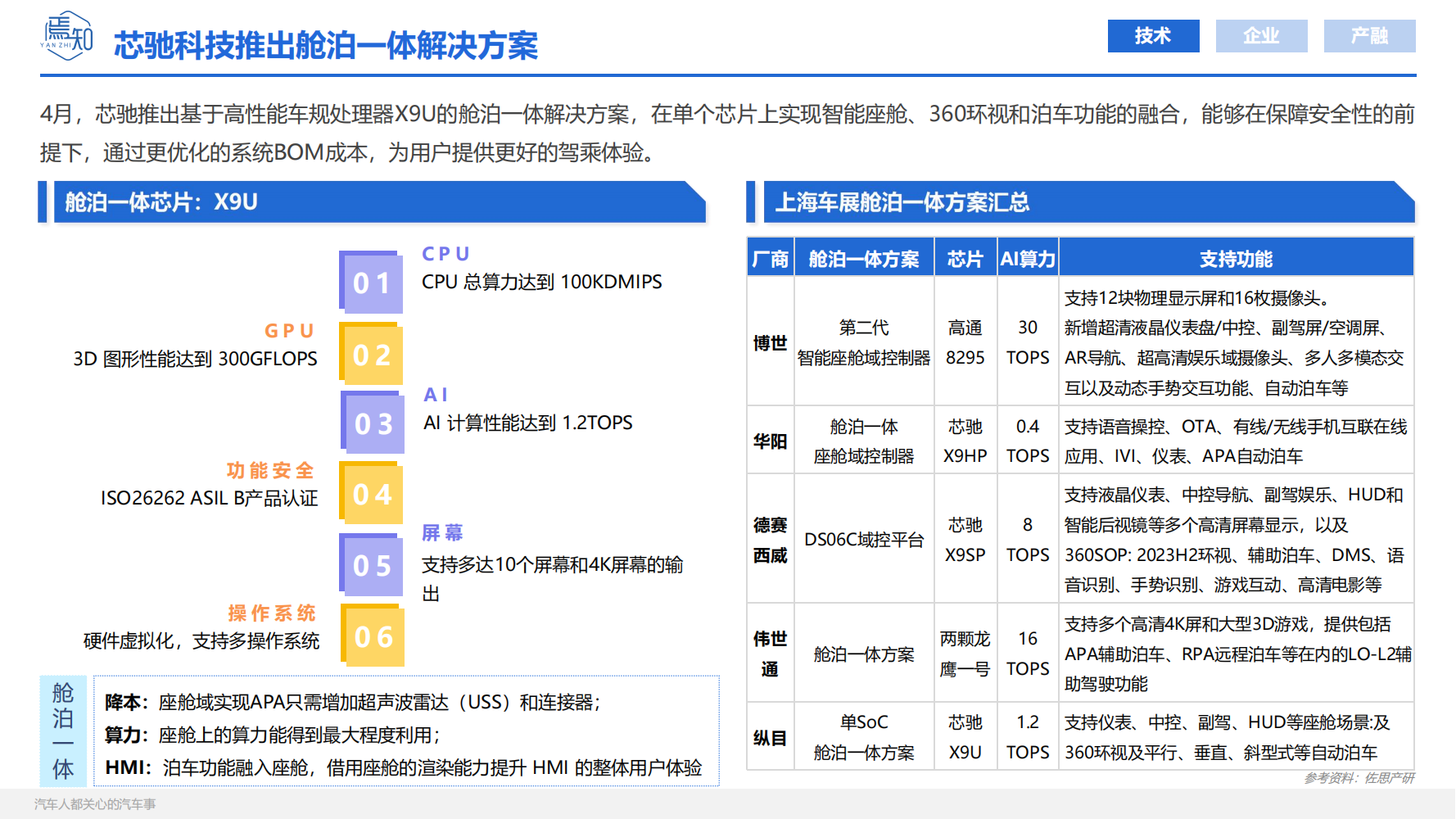The height and width of the screenshot is (819, 1456).
Task: Click the 华阳 vendor cell
Action: point(771,441)
